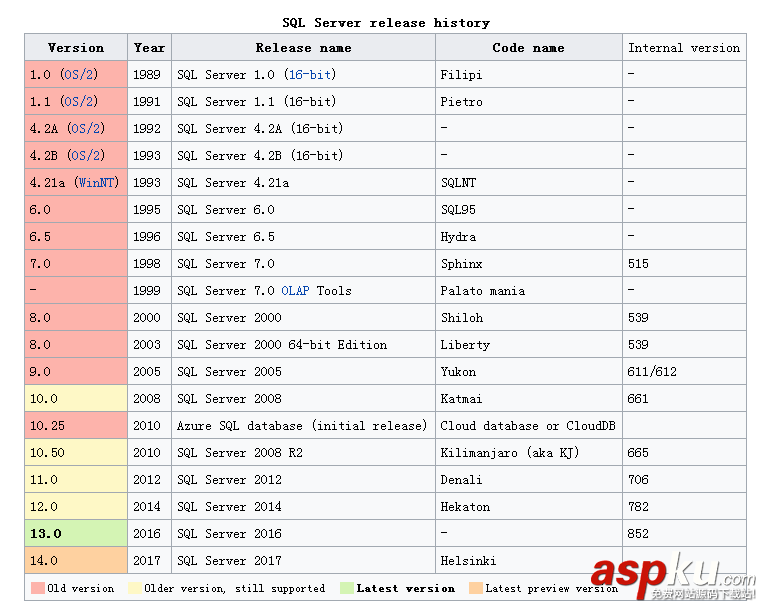Click release name SQL Server 2000 64-bit Edition
Screen dimensions: 761x606
pos(282,345)
